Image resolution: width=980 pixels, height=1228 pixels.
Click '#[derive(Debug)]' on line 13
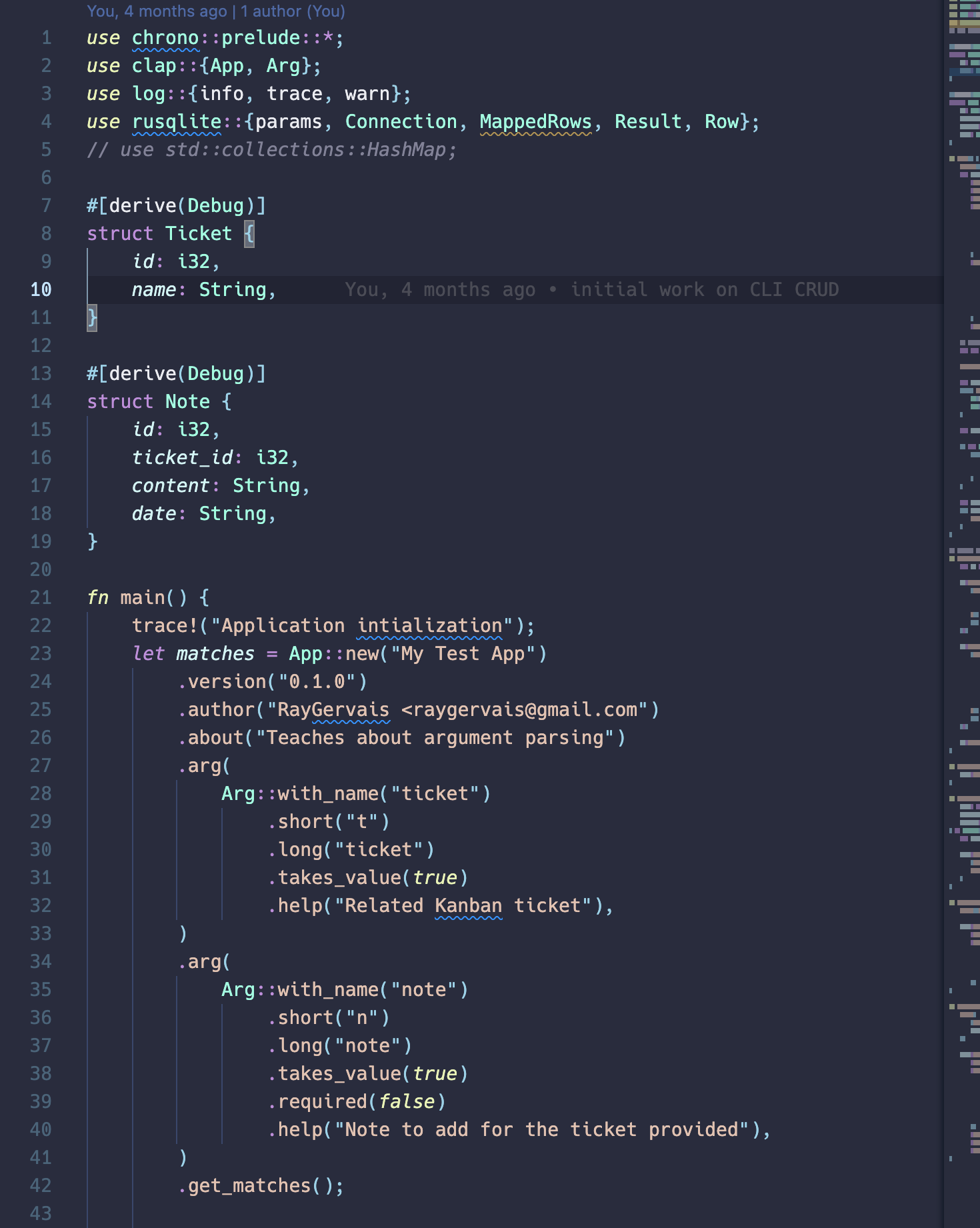click(176, 374)
